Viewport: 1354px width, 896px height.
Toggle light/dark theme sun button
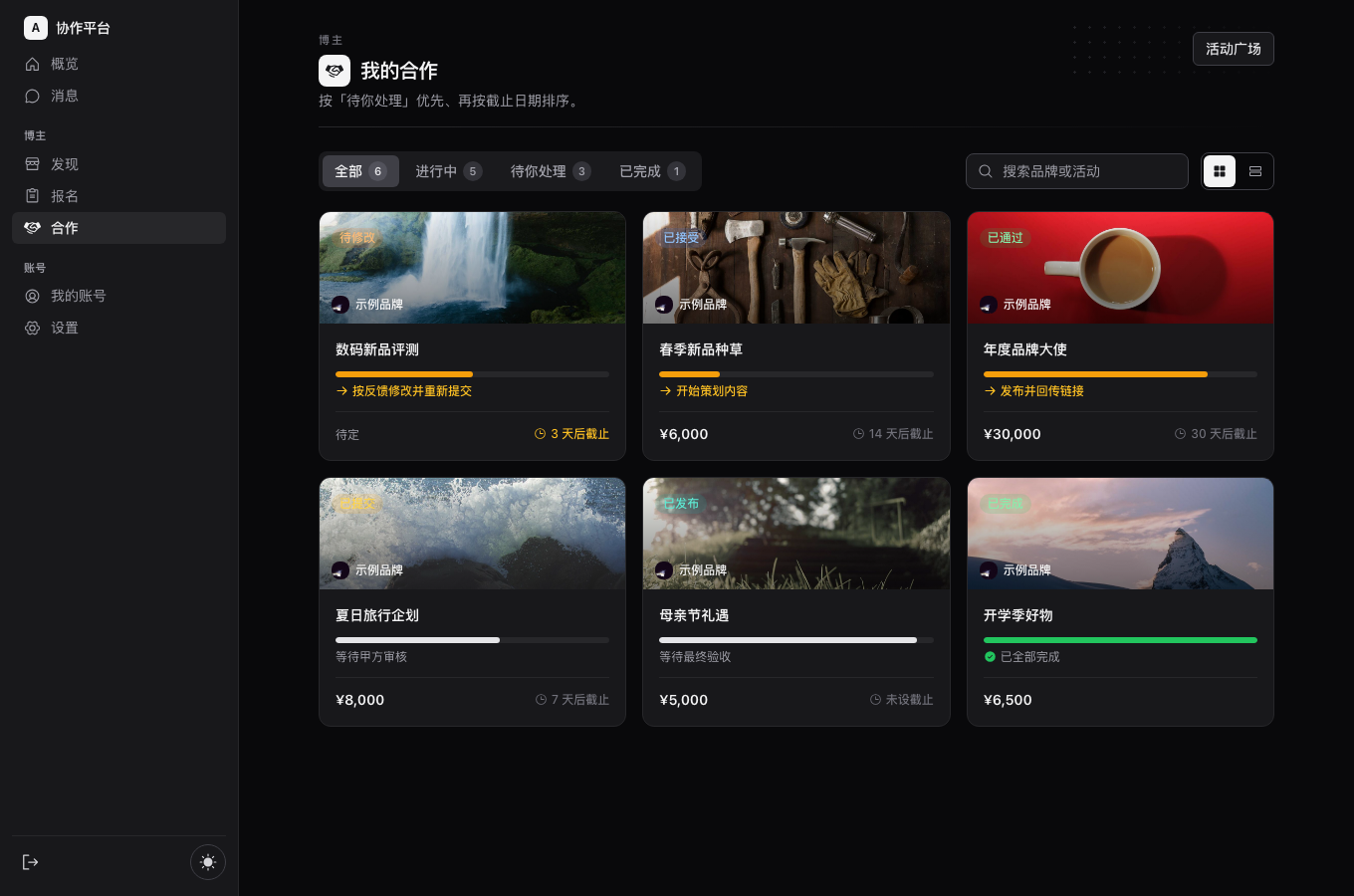[208, 862]
